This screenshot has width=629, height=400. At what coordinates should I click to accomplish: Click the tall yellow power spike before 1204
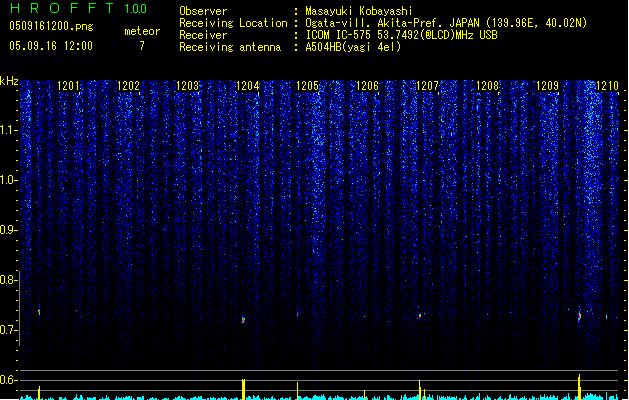(x=243, y=389)
